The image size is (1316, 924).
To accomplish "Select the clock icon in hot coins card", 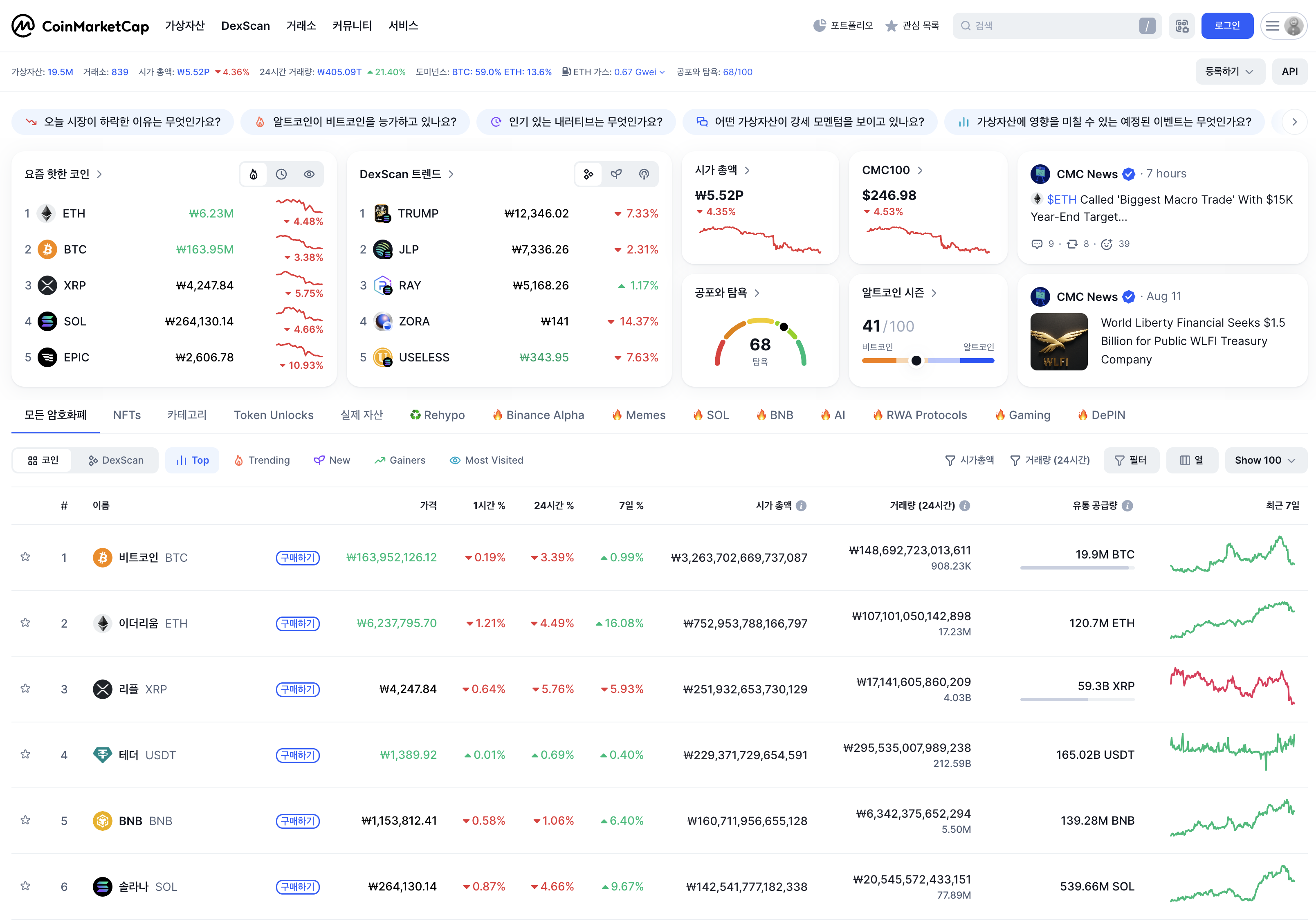I will click(281, 174).
